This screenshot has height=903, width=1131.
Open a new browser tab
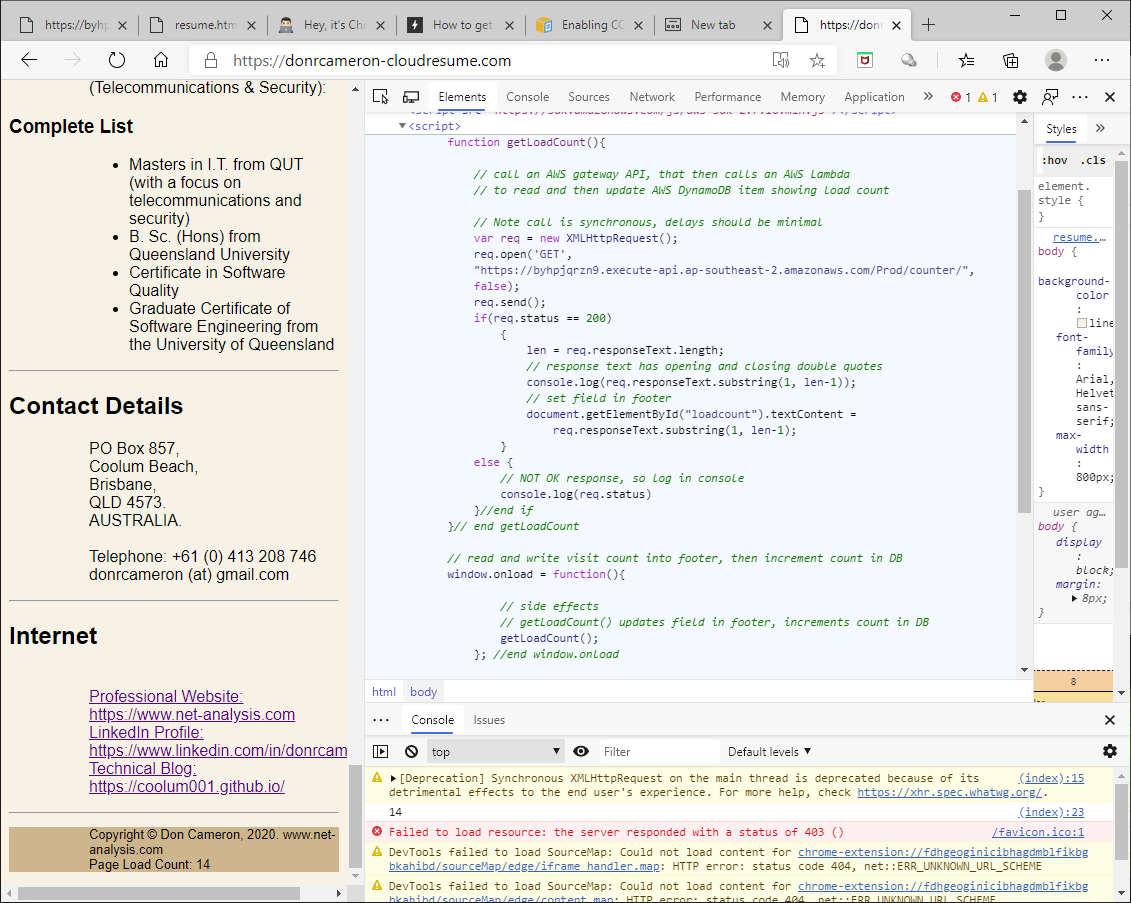point(928,25)
